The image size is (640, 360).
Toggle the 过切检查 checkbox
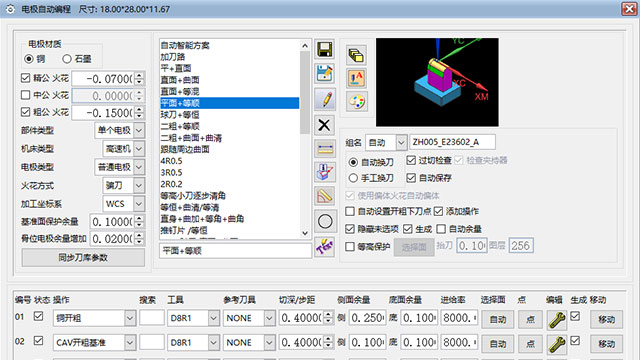click(x=411, y=160)
